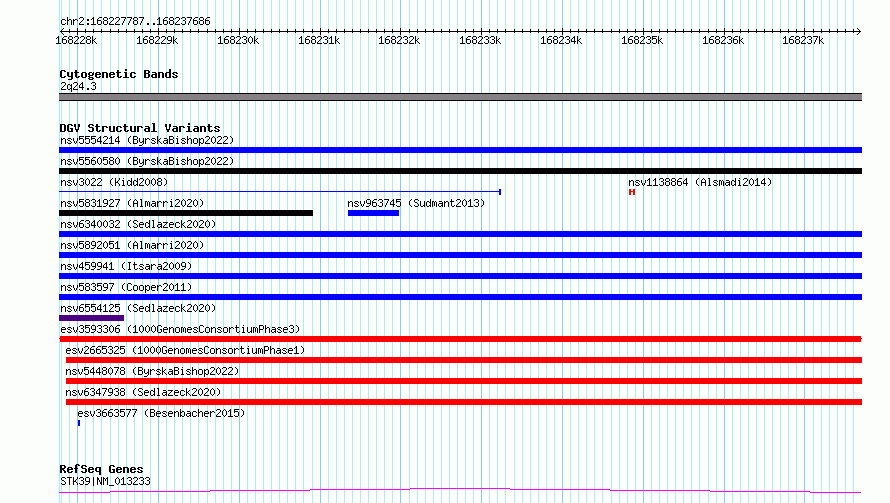The image size is (890, 503).
Task: Open nsv6340032 (Sedlazeck2020) label
Action: pos(138,224)
